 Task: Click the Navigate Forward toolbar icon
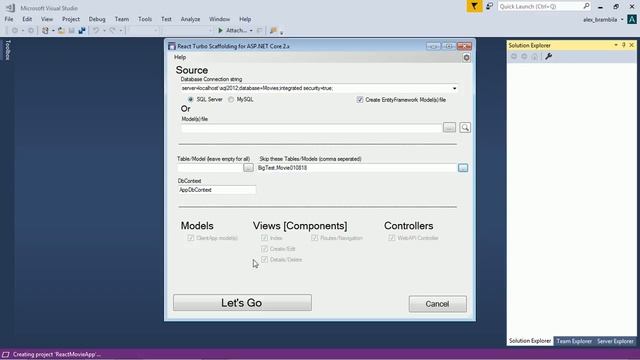click(31, 31)
